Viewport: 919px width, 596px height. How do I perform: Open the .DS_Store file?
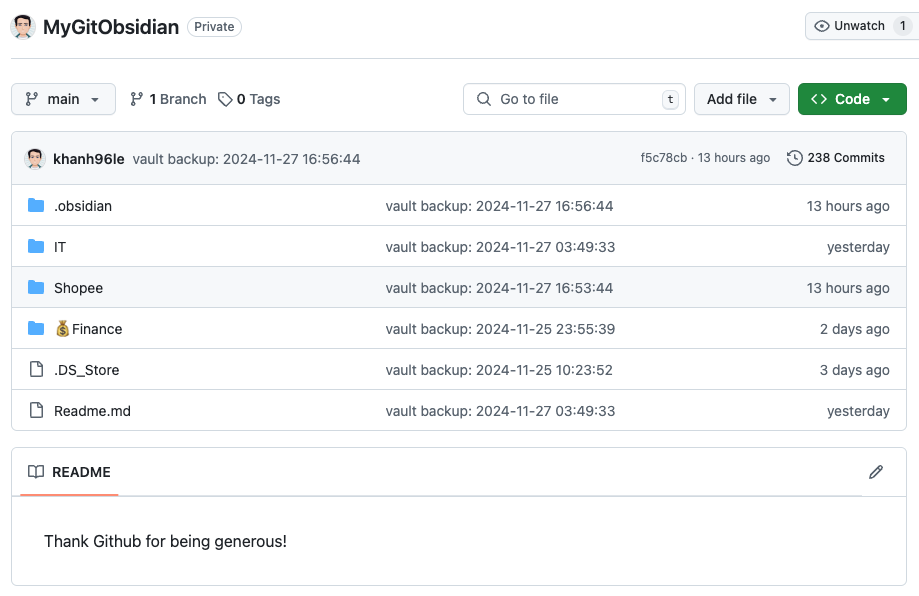[86, 370]
